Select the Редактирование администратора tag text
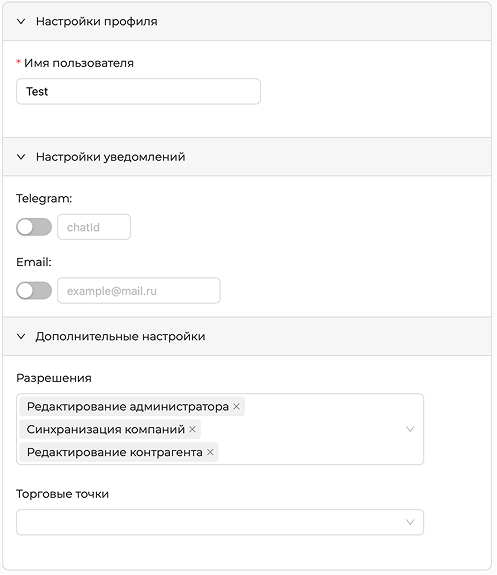 coord(128,406)
